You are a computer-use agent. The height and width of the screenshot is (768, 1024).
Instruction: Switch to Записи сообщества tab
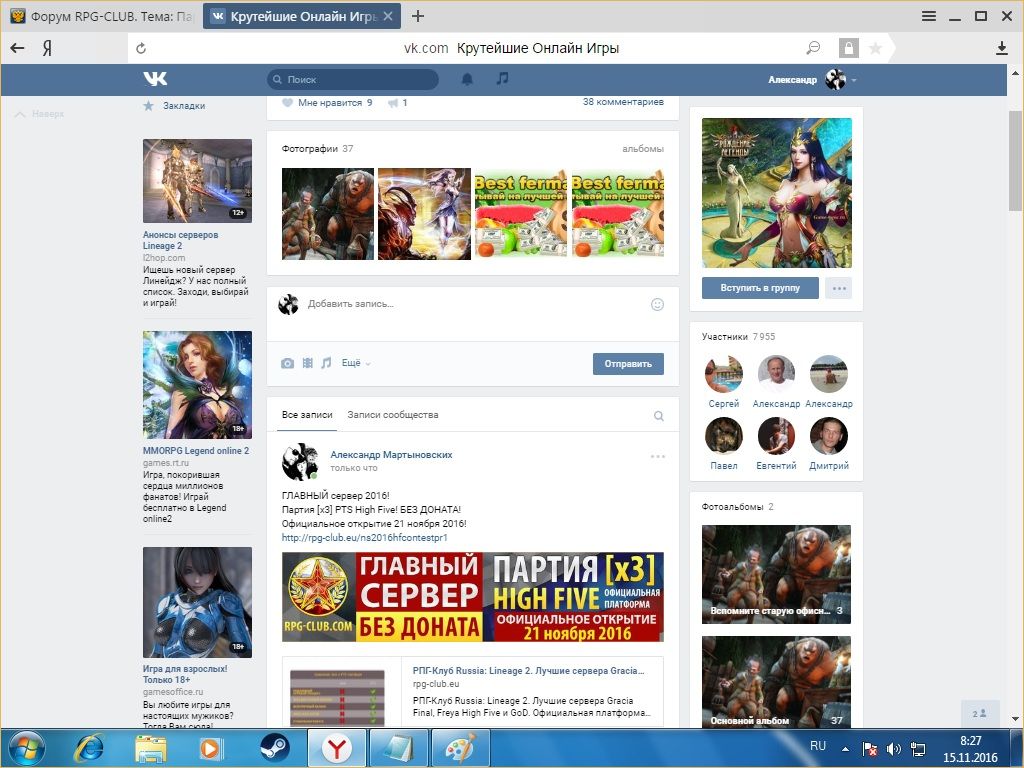(x=392, y=415)
